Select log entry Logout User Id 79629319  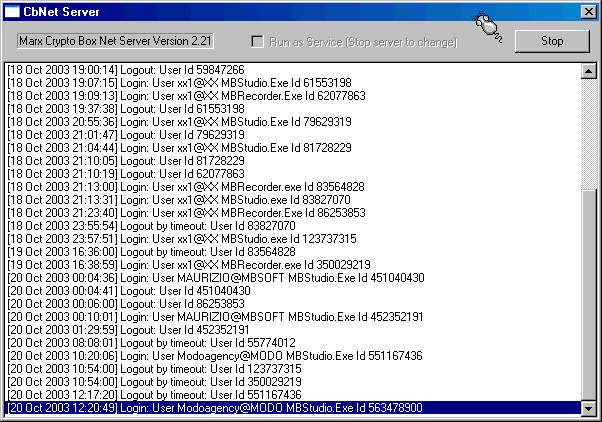coord(294,135)
